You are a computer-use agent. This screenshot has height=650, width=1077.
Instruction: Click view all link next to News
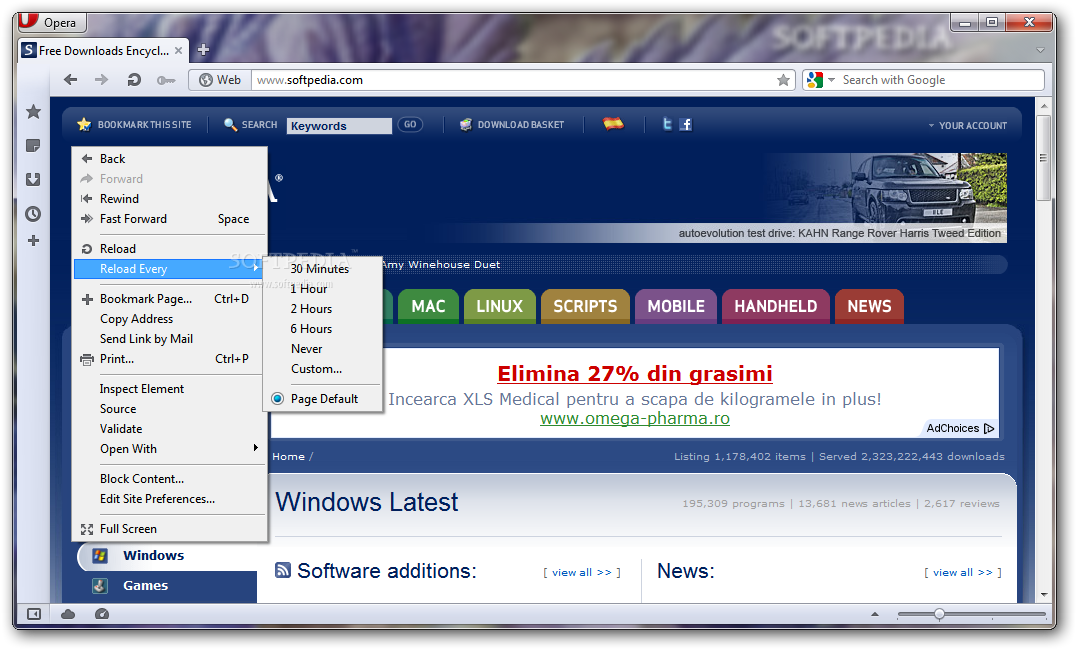pos(962,572)
